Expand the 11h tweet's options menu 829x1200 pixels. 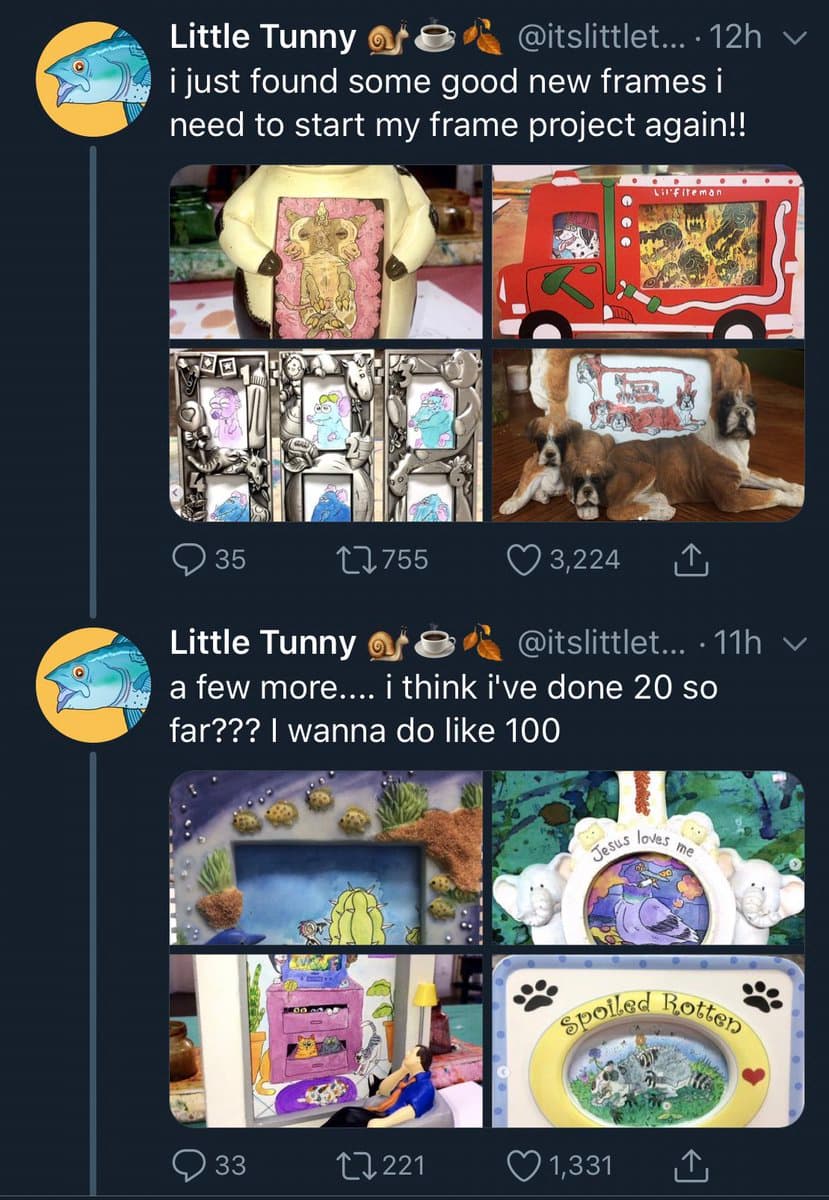click(796, 644)
